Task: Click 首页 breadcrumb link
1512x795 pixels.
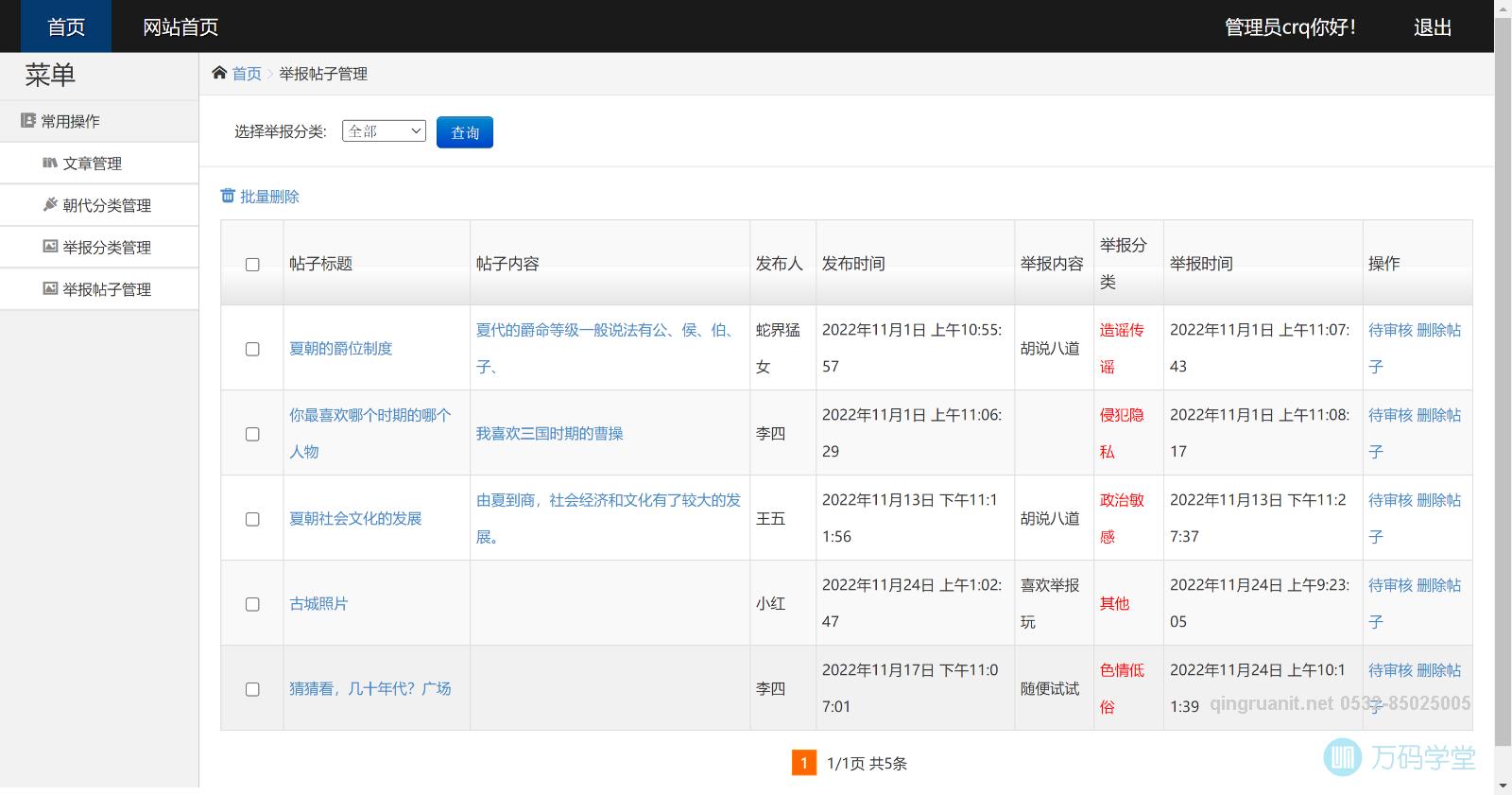Action: pos(247,74)
